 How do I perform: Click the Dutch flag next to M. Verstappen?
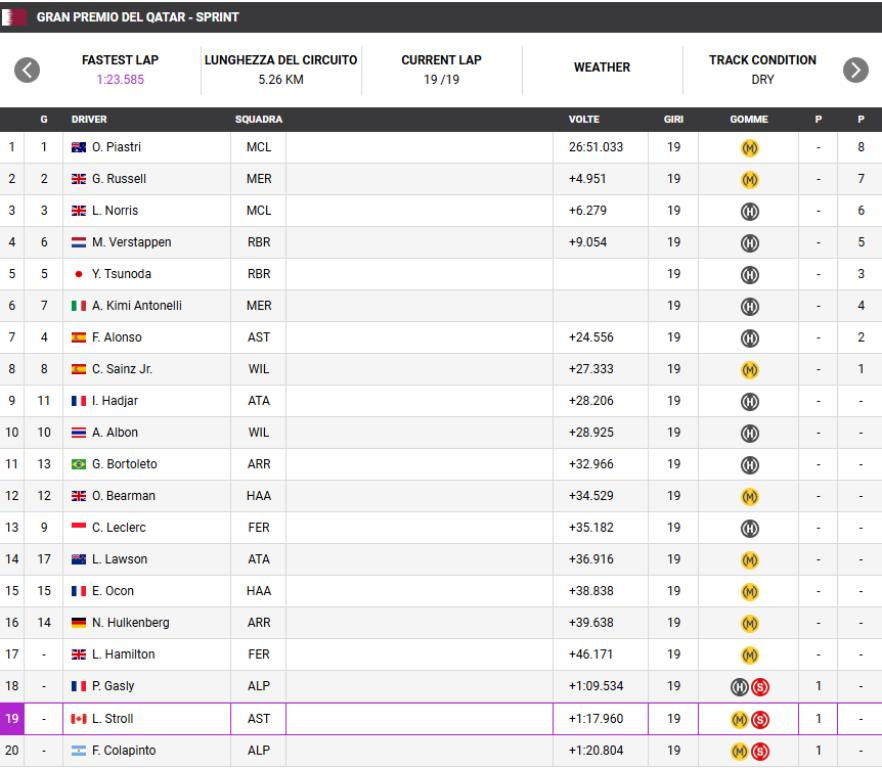click(79, 242)
